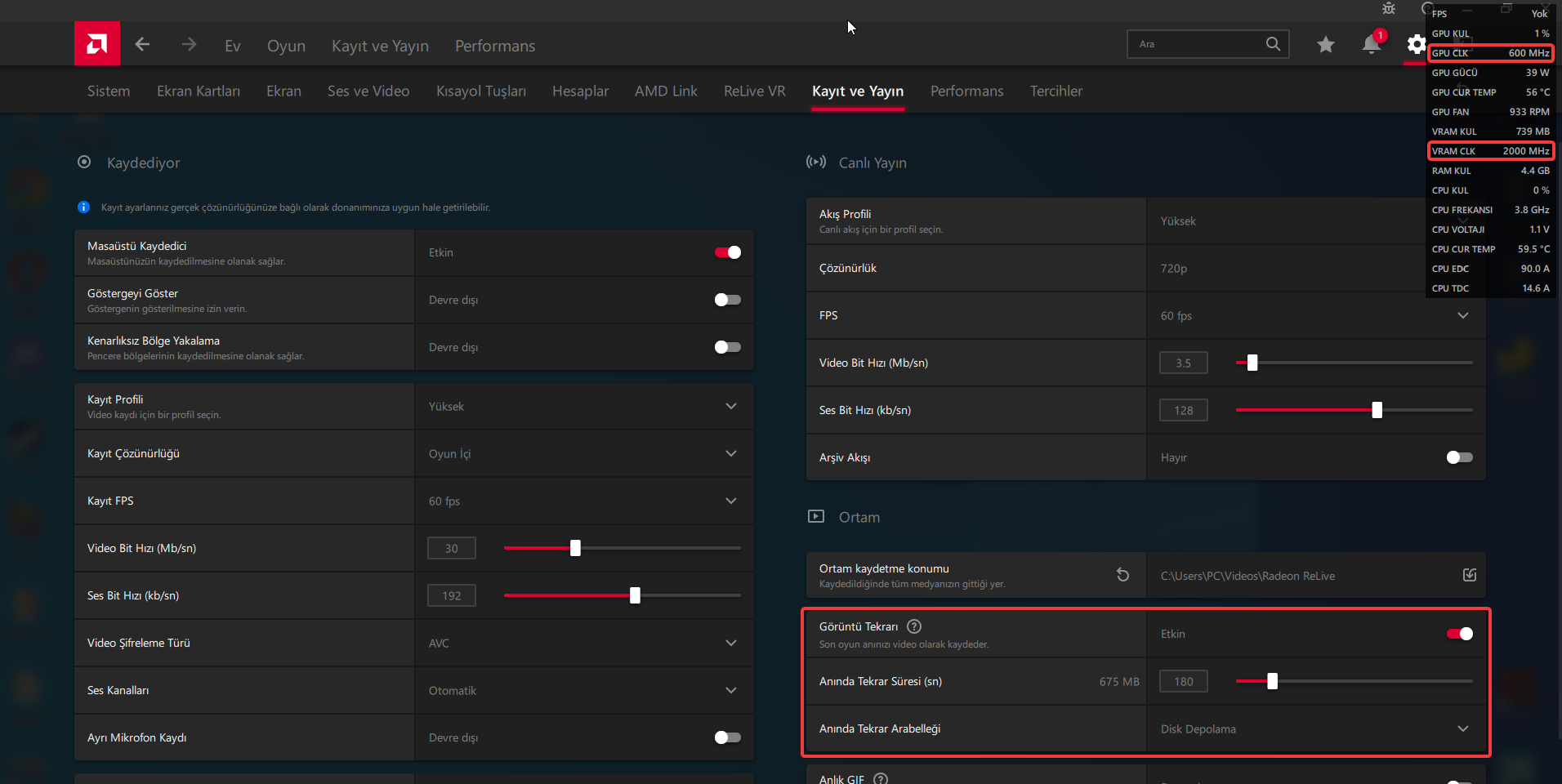This screenshot has height=784, width=1562.
Task: Click the recording Video Bit Hızı slider handle
Action: [x=575, y=548]
